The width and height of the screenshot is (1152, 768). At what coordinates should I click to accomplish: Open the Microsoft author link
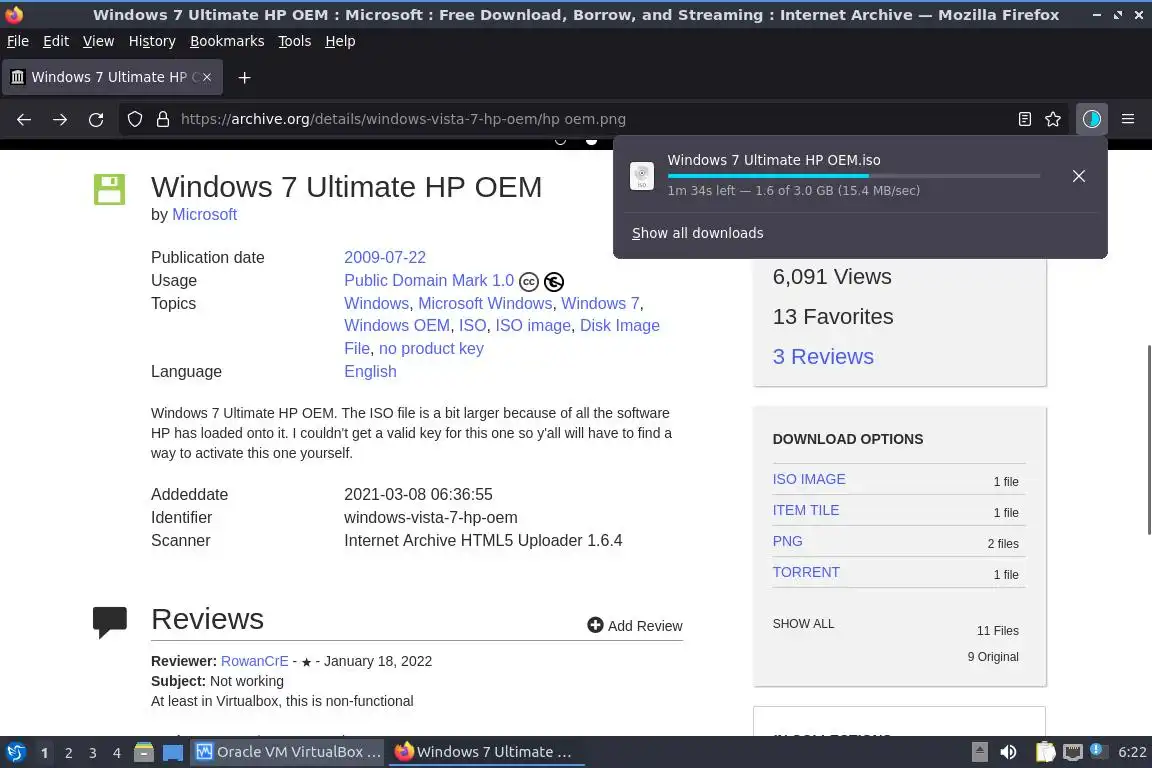point(204,215)
